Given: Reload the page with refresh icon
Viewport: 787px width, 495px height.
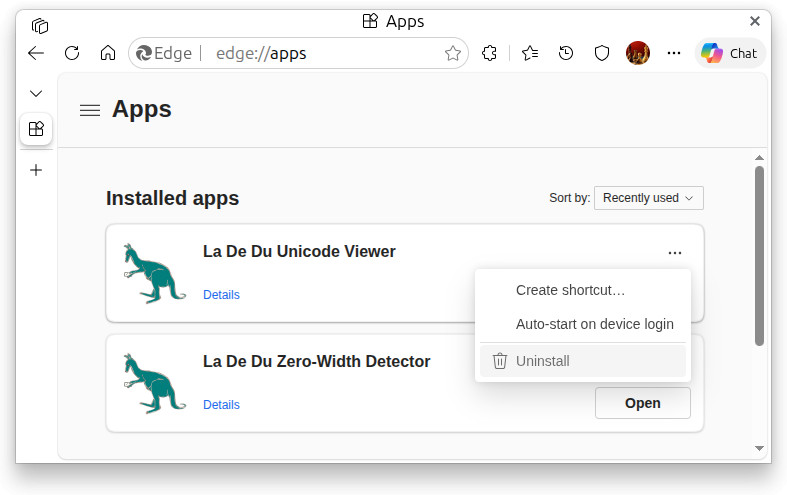Looking at the screenshot, I should 72,53.
